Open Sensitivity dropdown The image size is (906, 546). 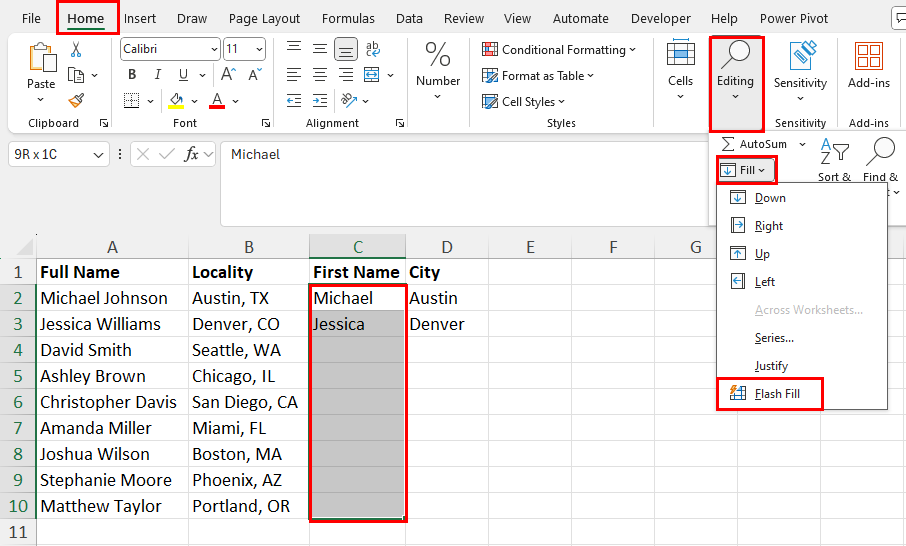coord(800,71)
